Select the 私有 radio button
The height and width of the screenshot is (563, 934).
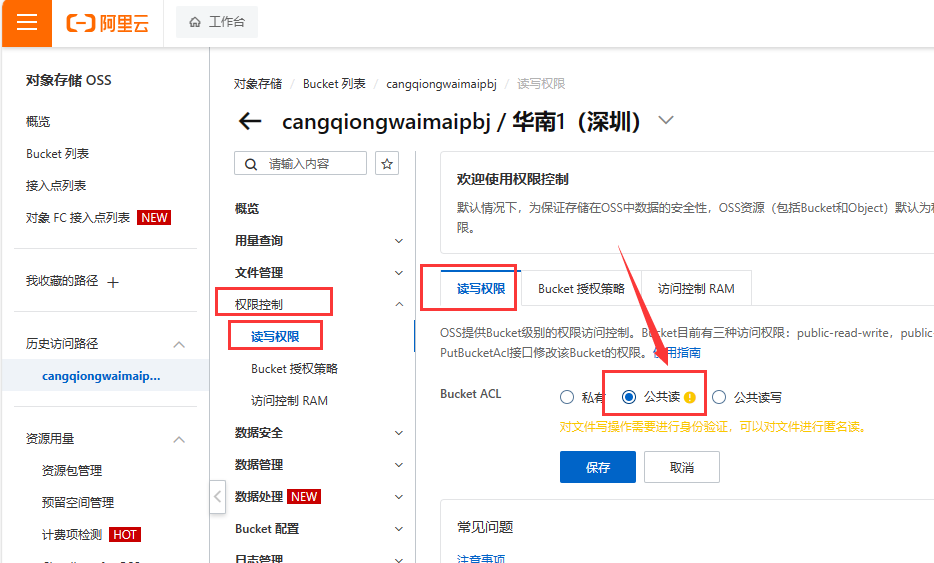click(567, 397)
